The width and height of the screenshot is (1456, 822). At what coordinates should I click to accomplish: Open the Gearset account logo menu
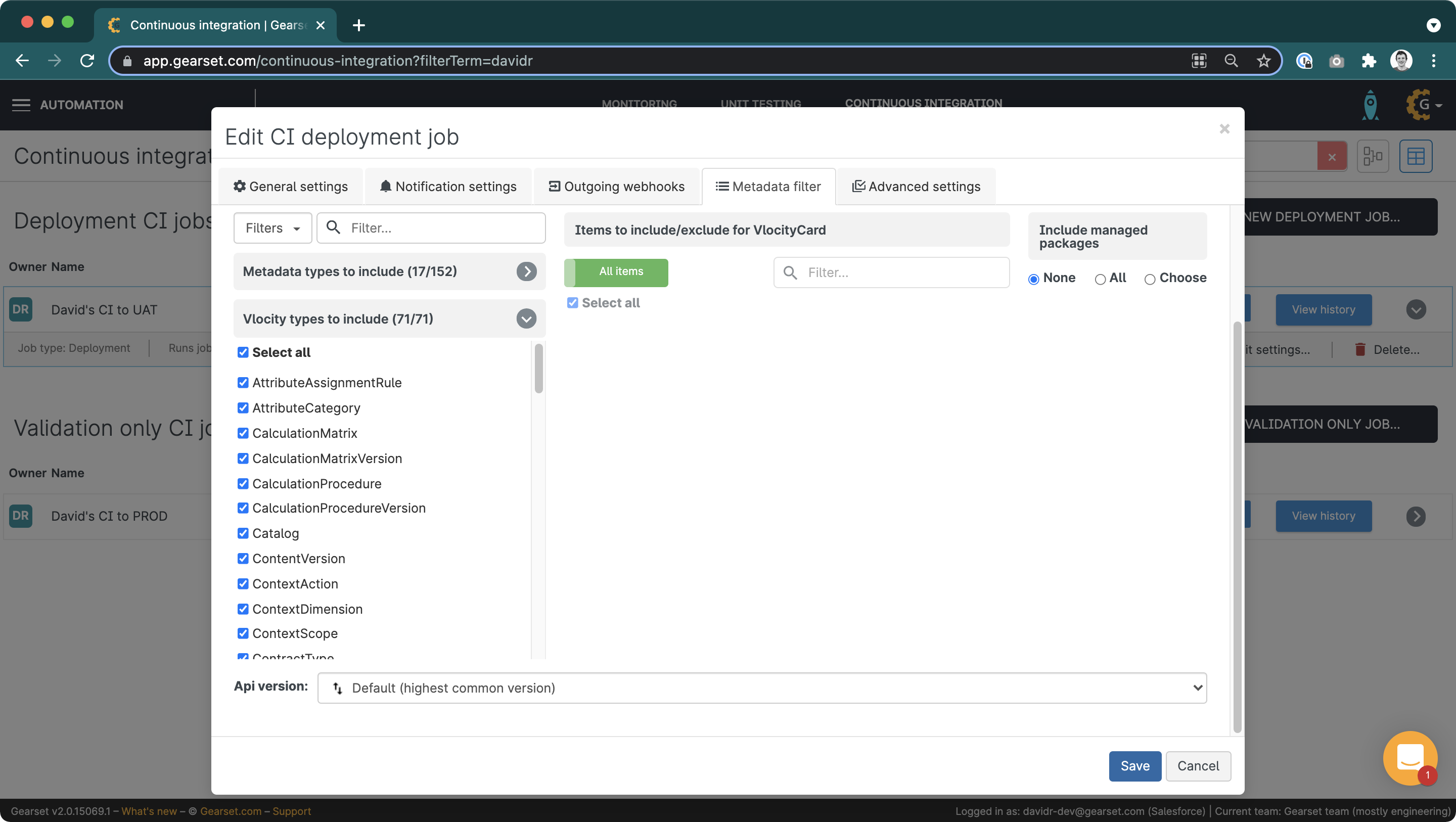[1423, 105]
